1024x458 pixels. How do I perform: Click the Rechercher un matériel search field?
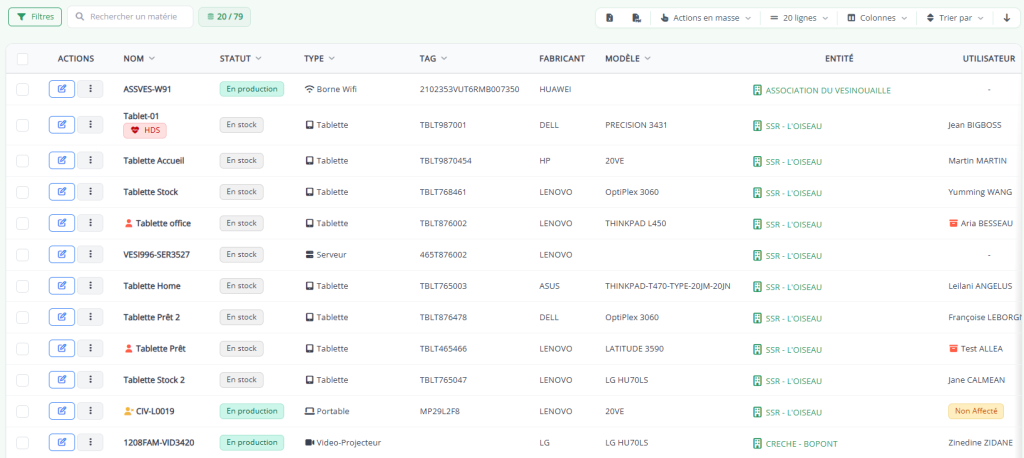coord(130,17)
